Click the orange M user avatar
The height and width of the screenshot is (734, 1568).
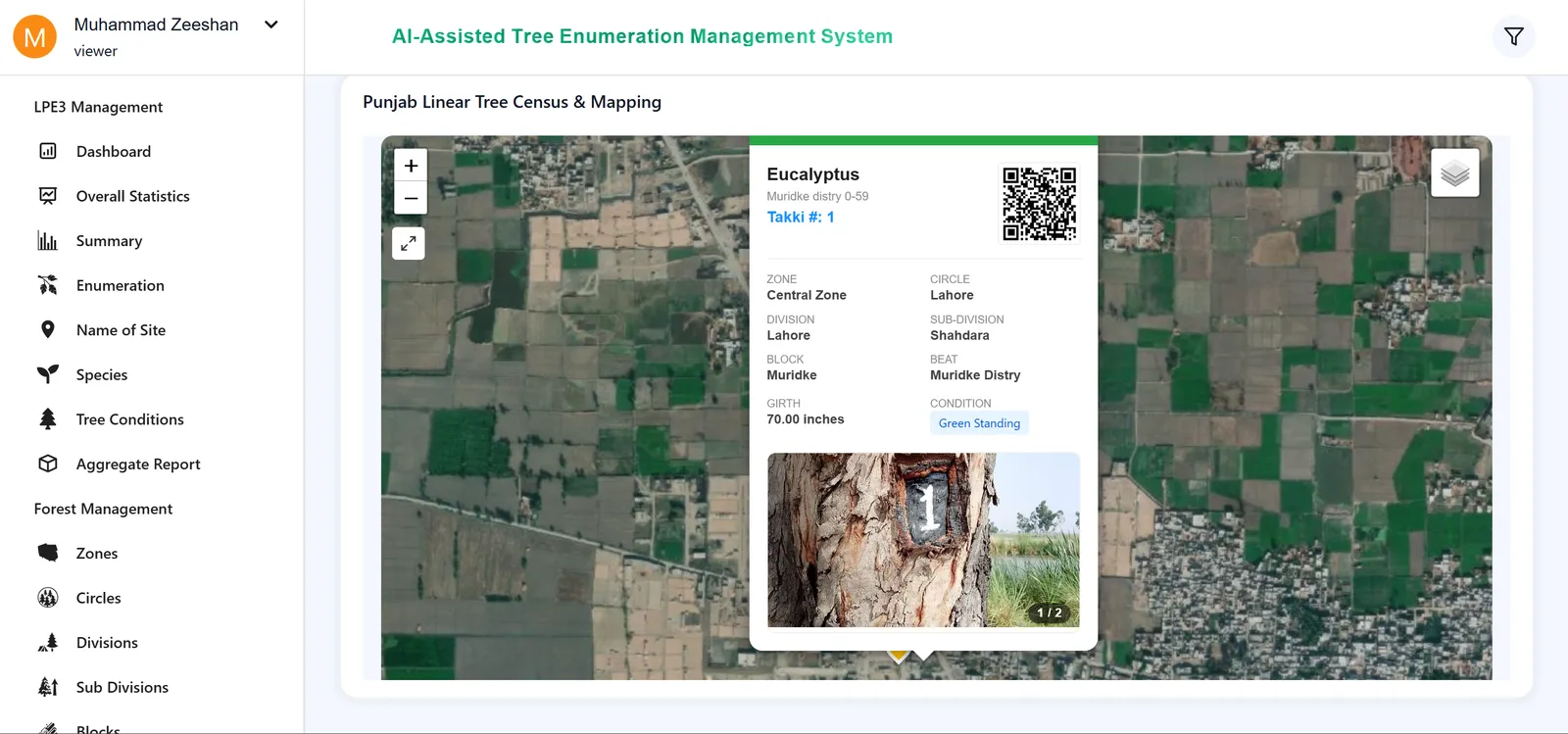[34, 36]
